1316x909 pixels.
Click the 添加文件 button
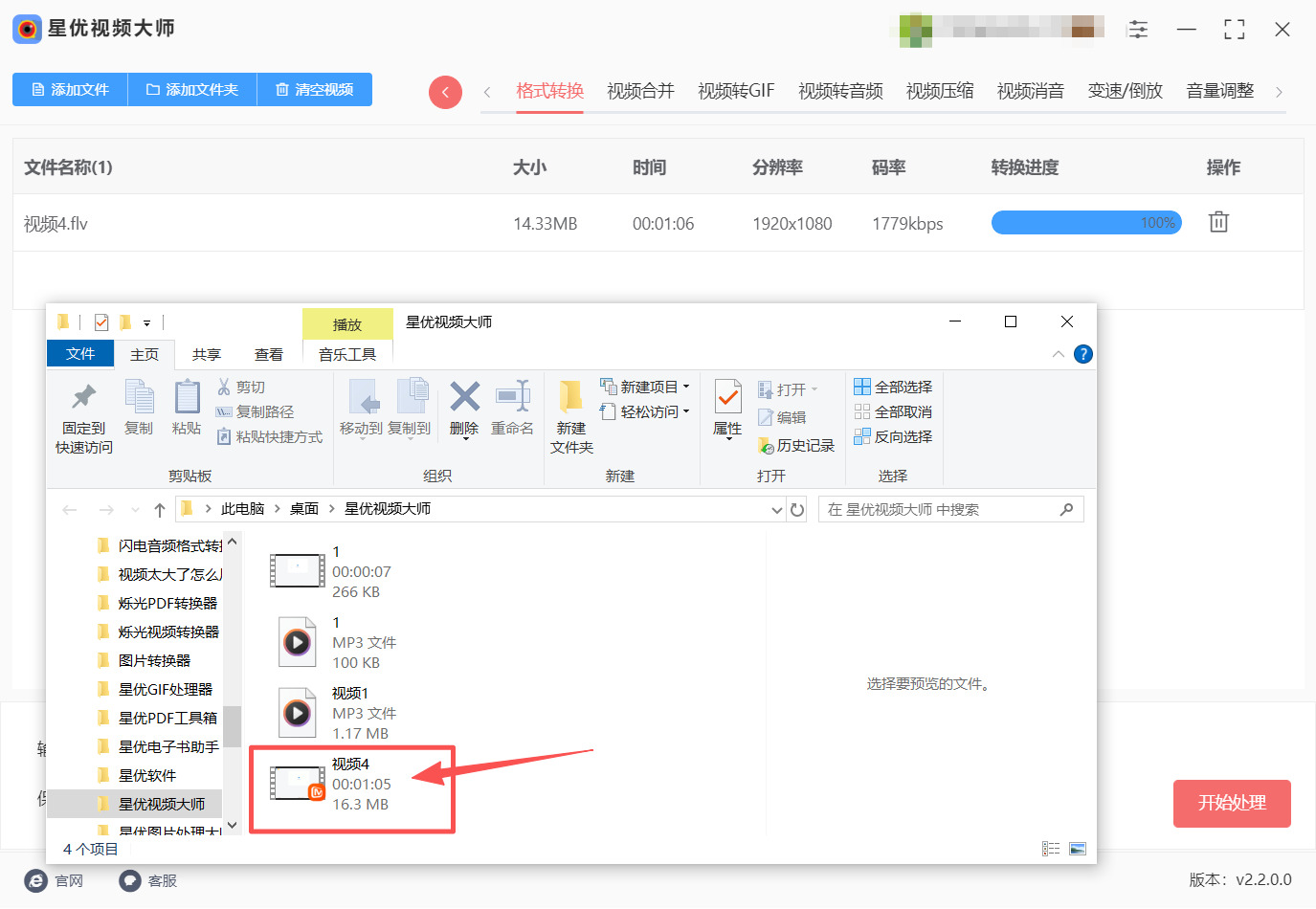70,89
